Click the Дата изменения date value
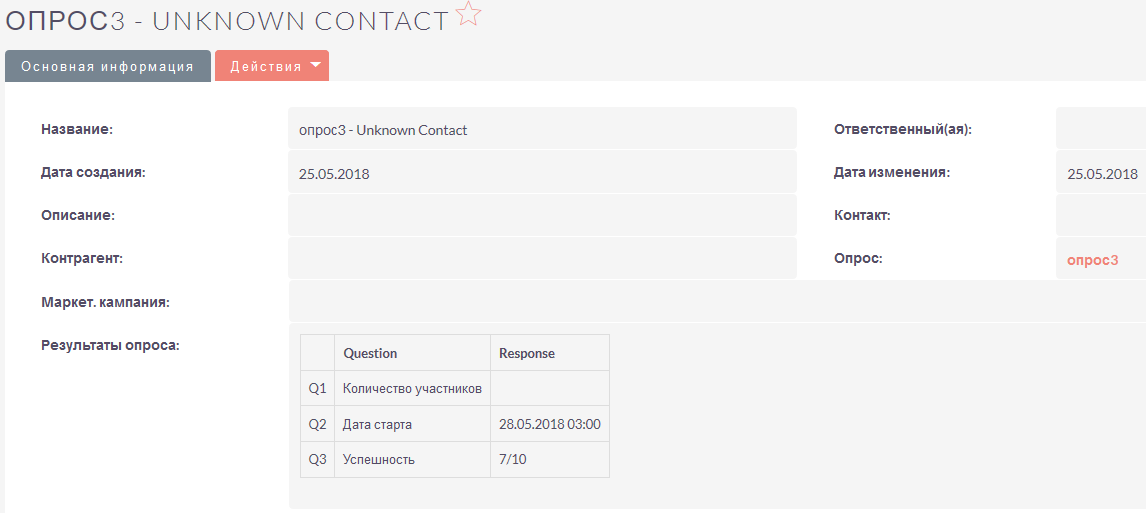The height and width of the screenshot is (513, 1146). coord(1102,174)
